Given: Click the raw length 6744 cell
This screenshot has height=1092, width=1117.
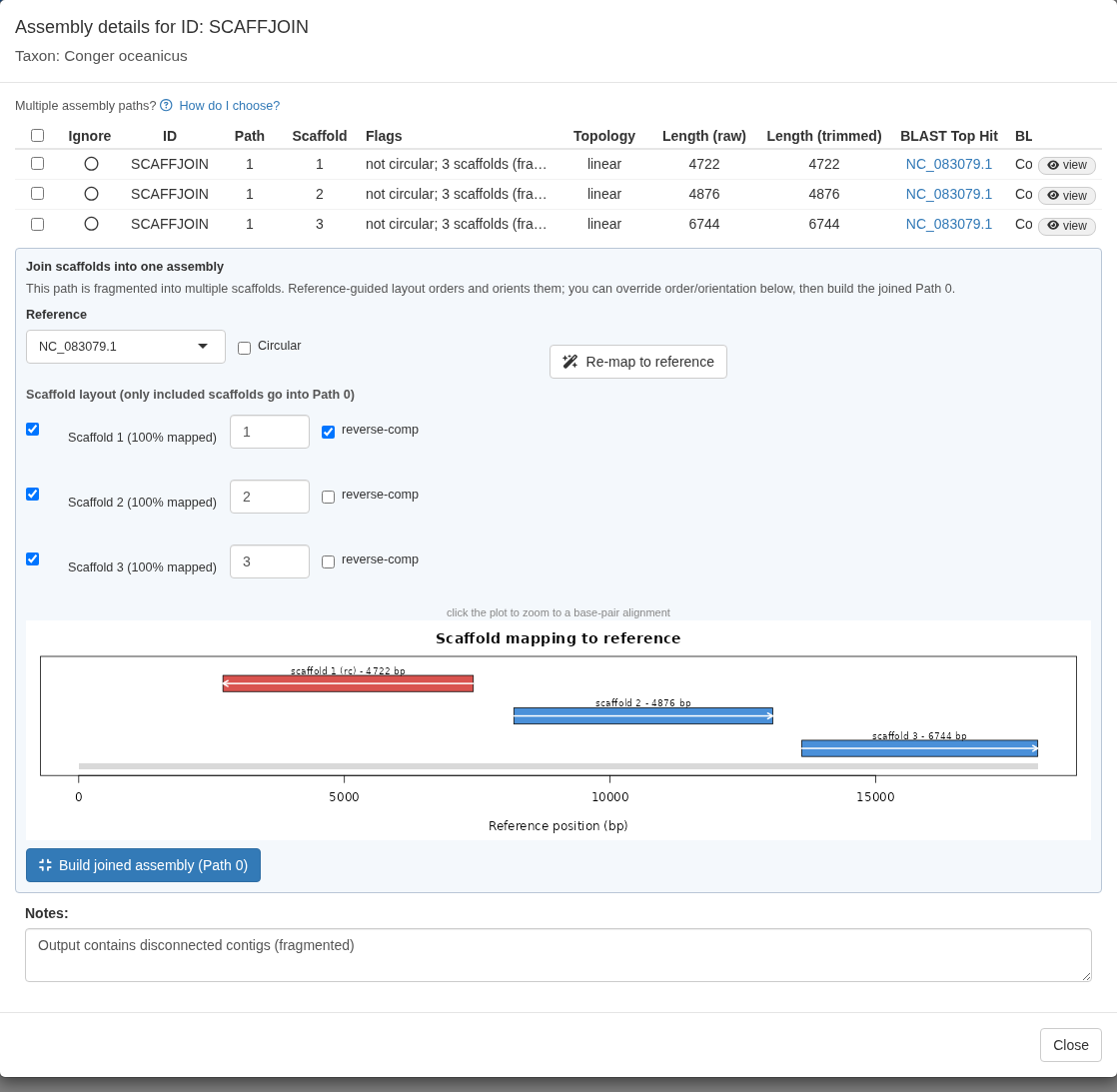Looking at the screenshot, I should 703,224.
